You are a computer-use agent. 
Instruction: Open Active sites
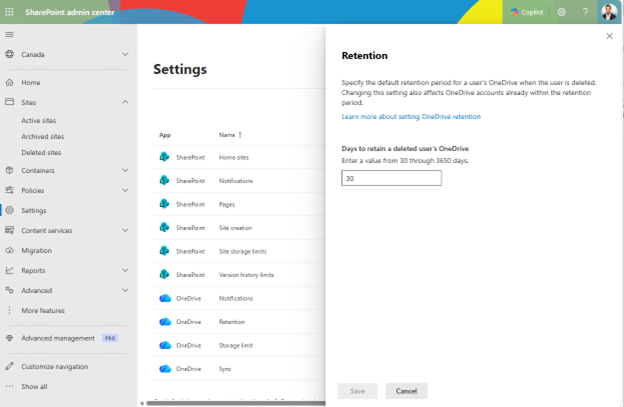coord(39,121)
